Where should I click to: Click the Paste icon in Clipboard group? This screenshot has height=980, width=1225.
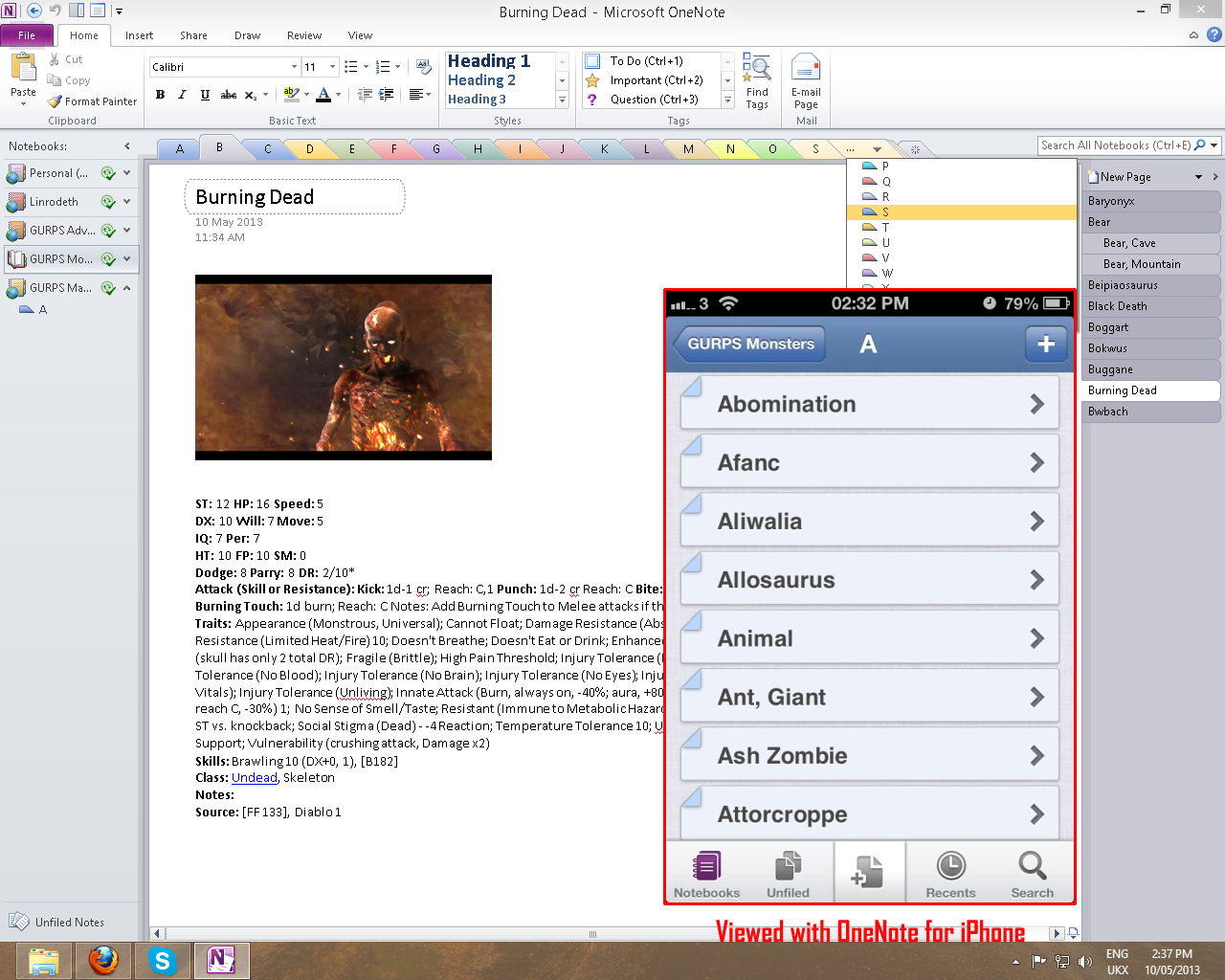point(23,69)
